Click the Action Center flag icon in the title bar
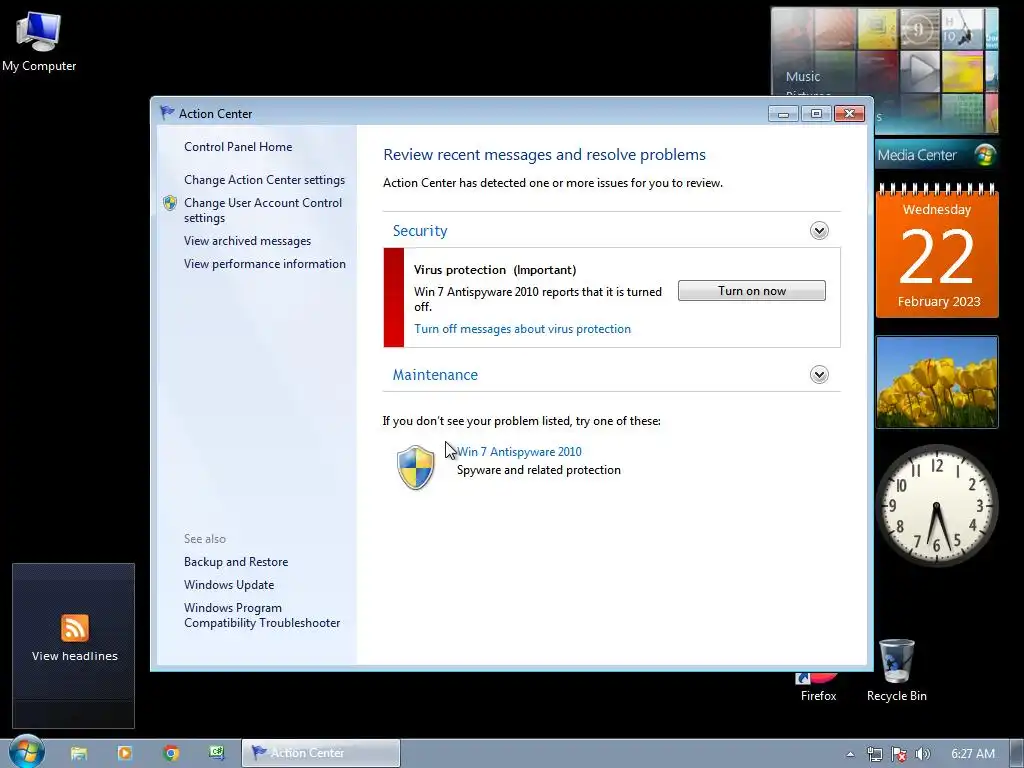 pos(167,113)
